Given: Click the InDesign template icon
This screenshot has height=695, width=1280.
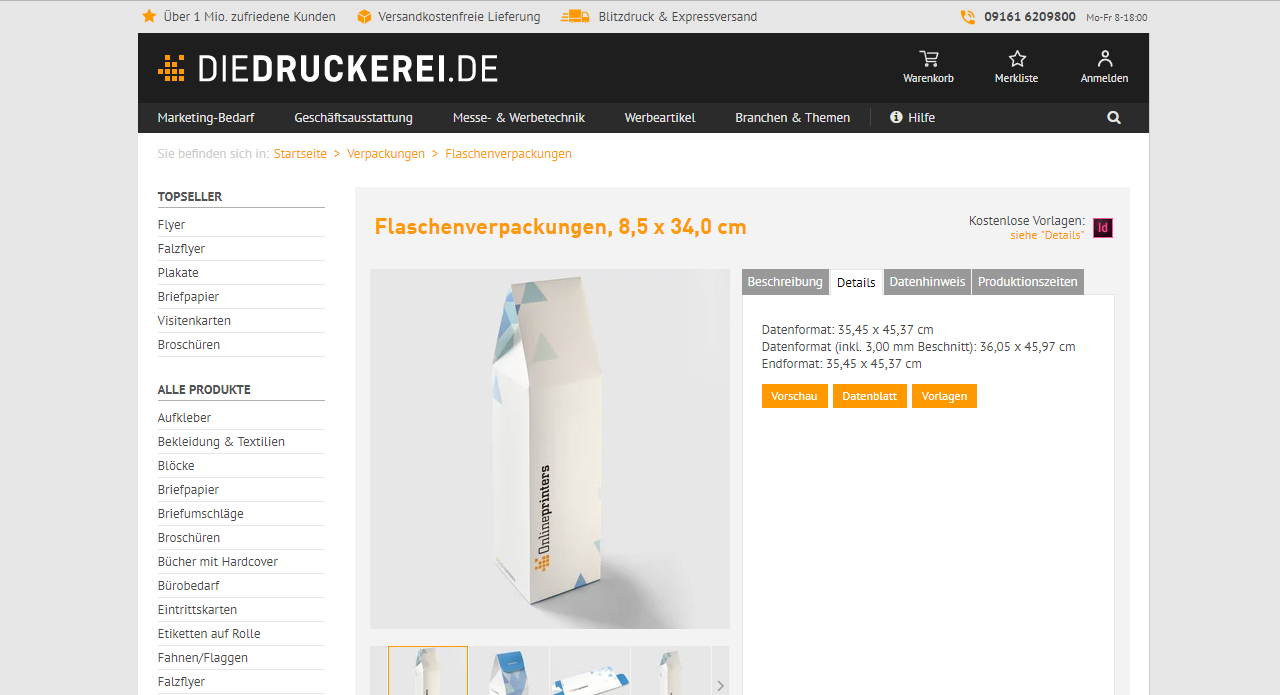Looking at the screenshot, I should click(1103, 228).
